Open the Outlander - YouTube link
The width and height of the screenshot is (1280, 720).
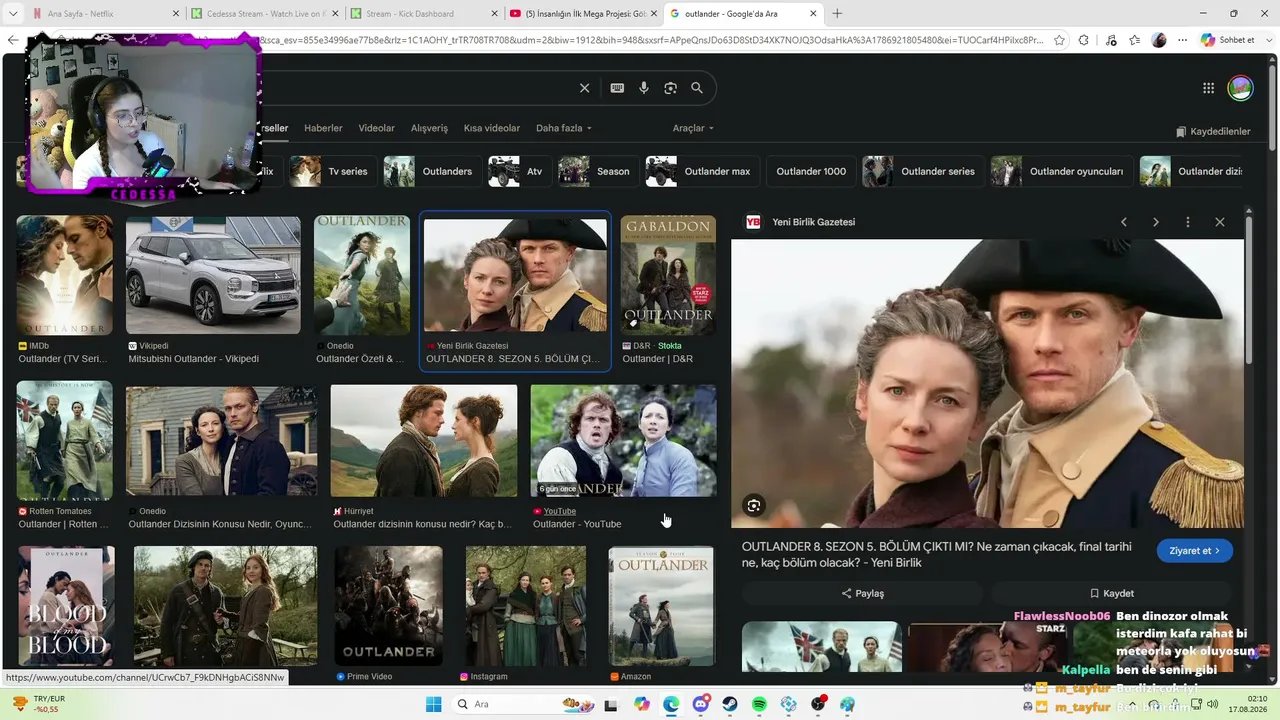click(x=577, y=524)
